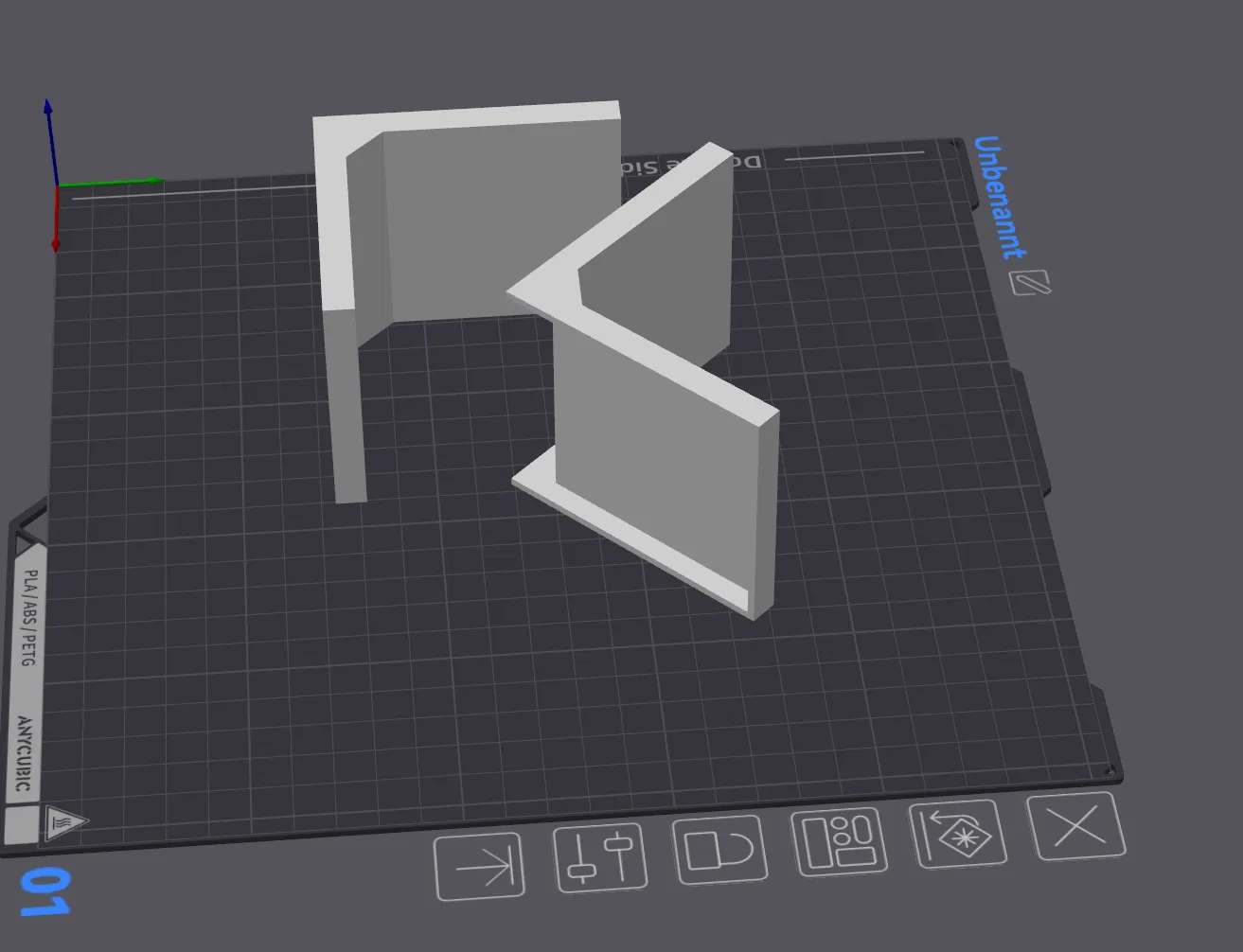Click the move-plate-to-front arrow icon

point(480,867)
